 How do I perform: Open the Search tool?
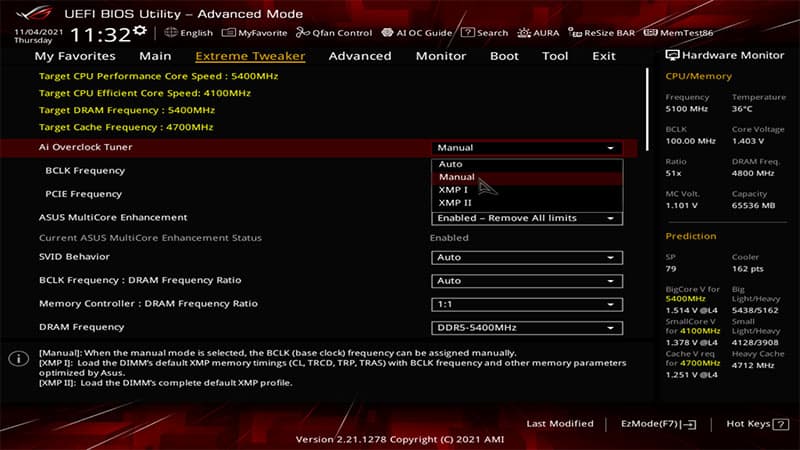pos(484,33)
